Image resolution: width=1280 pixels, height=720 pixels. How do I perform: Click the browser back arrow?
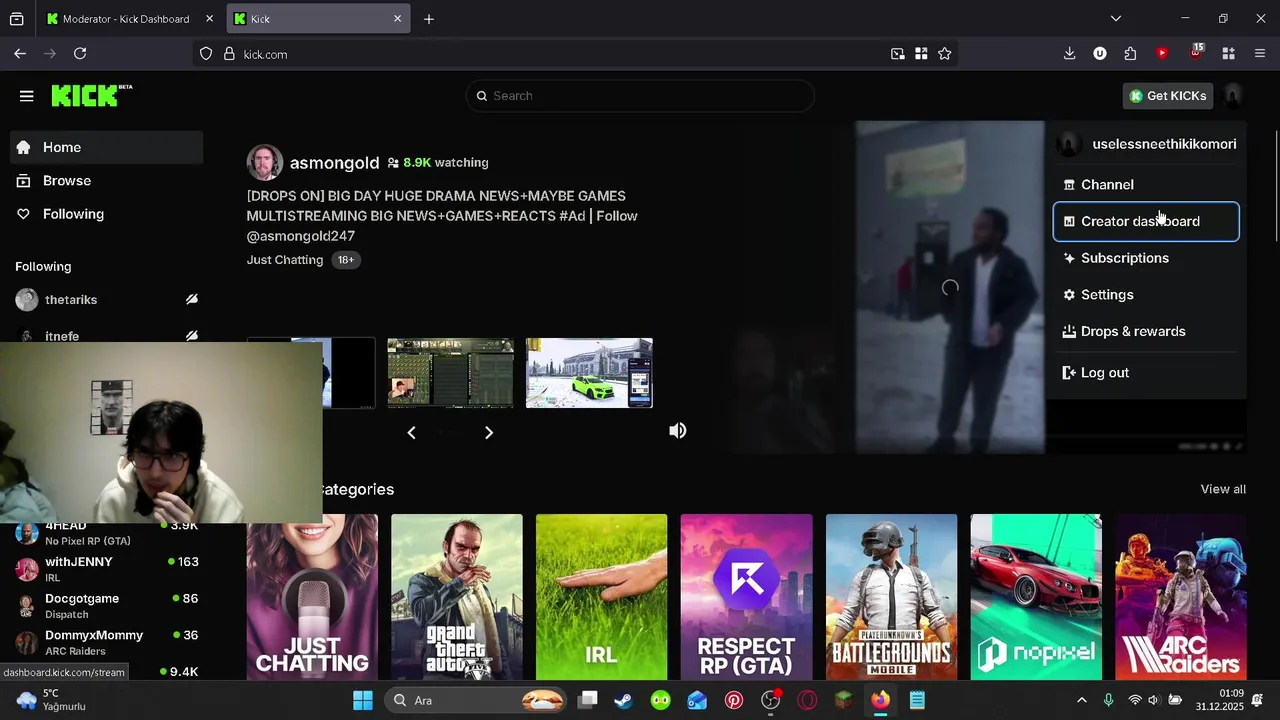[x=20, y=54]
